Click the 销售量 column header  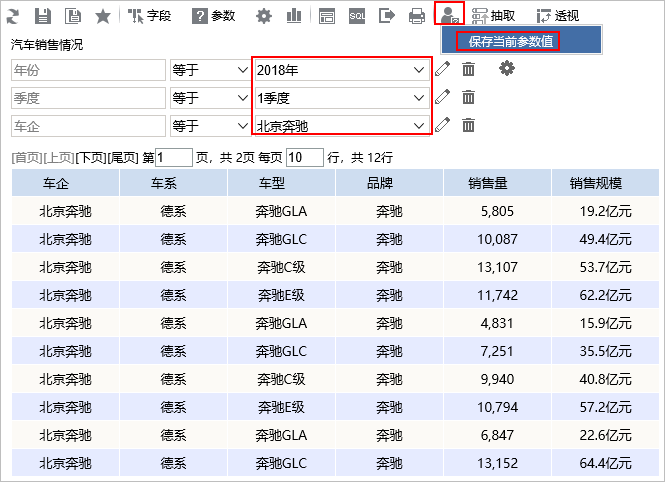click(497, 183)
